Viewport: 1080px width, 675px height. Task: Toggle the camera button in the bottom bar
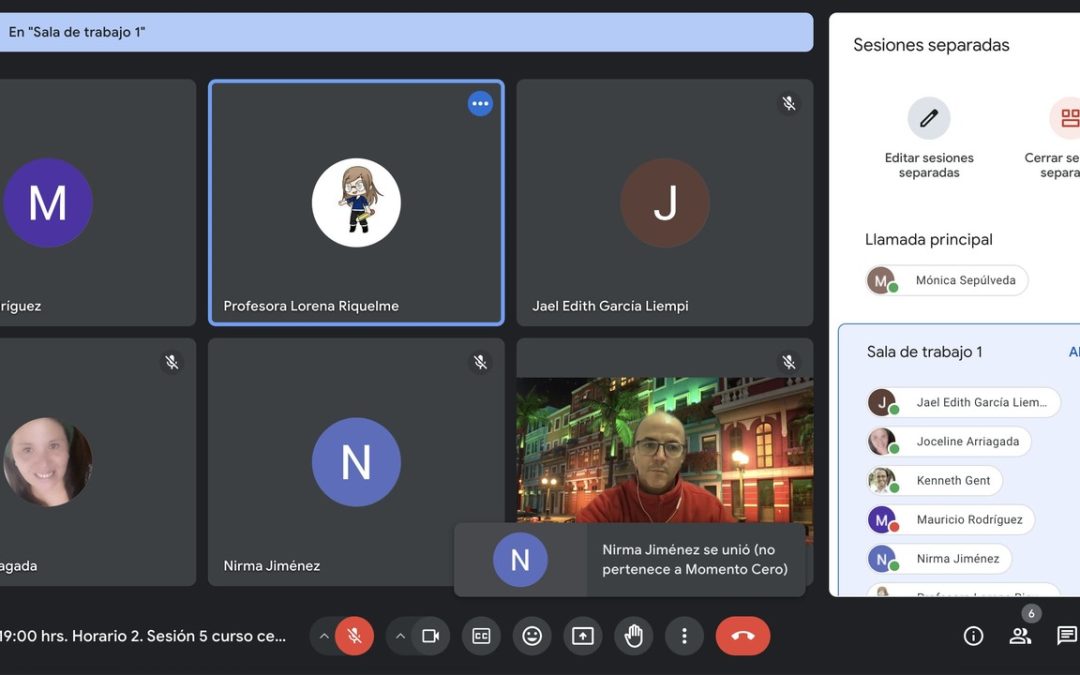[430, 636]
